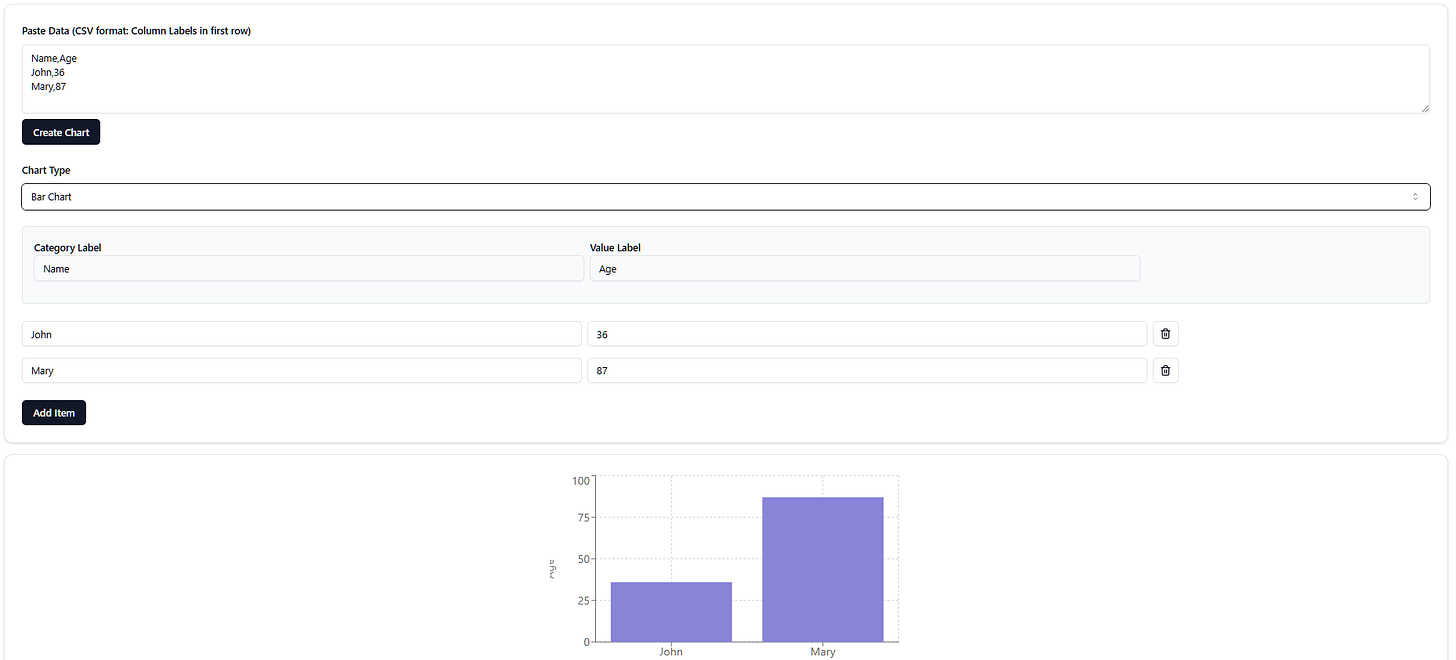Click the 'Category Label' heading text
The image size is (1456, 660).
(x=67, y=247)
